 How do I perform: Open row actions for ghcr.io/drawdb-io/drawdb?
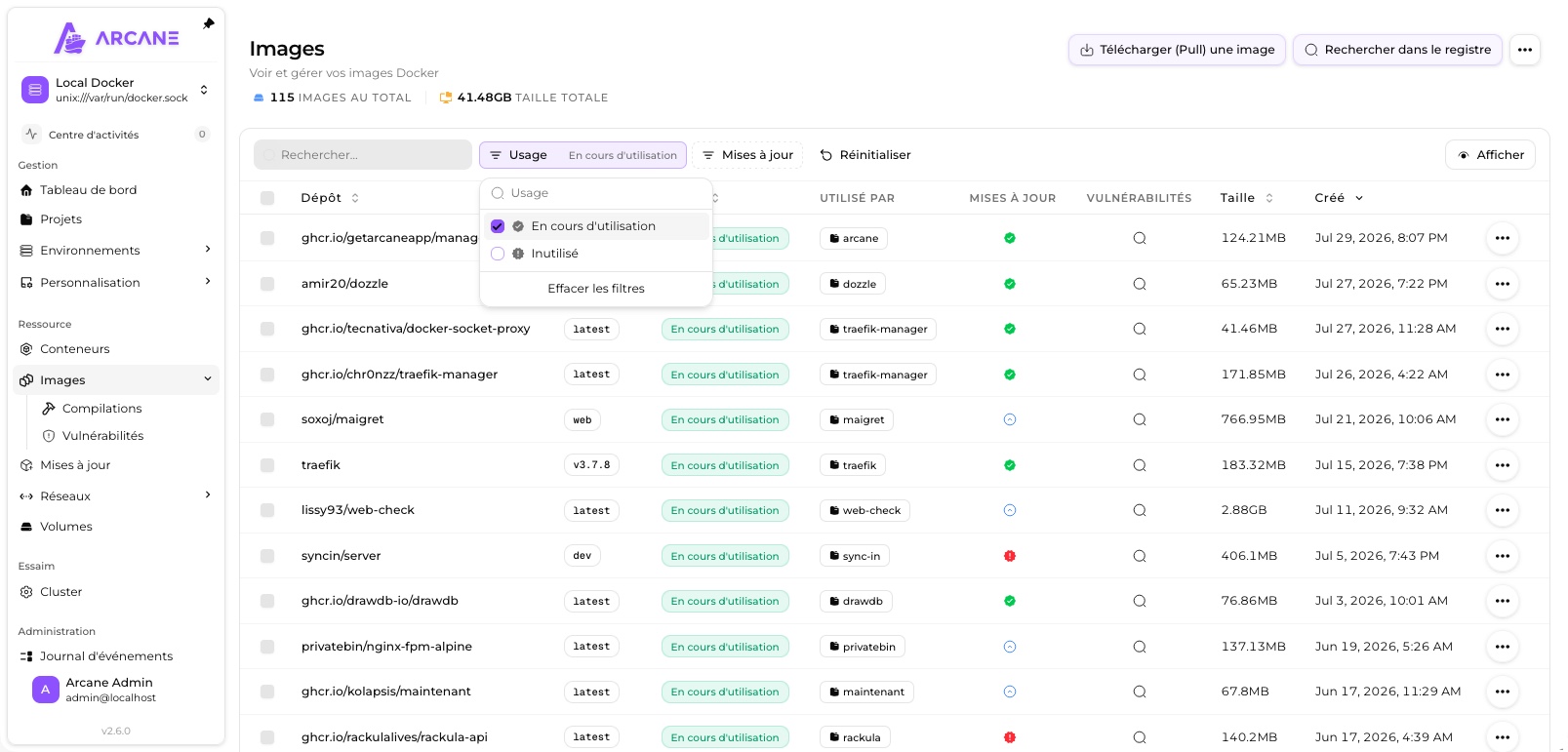point(1502,601)
